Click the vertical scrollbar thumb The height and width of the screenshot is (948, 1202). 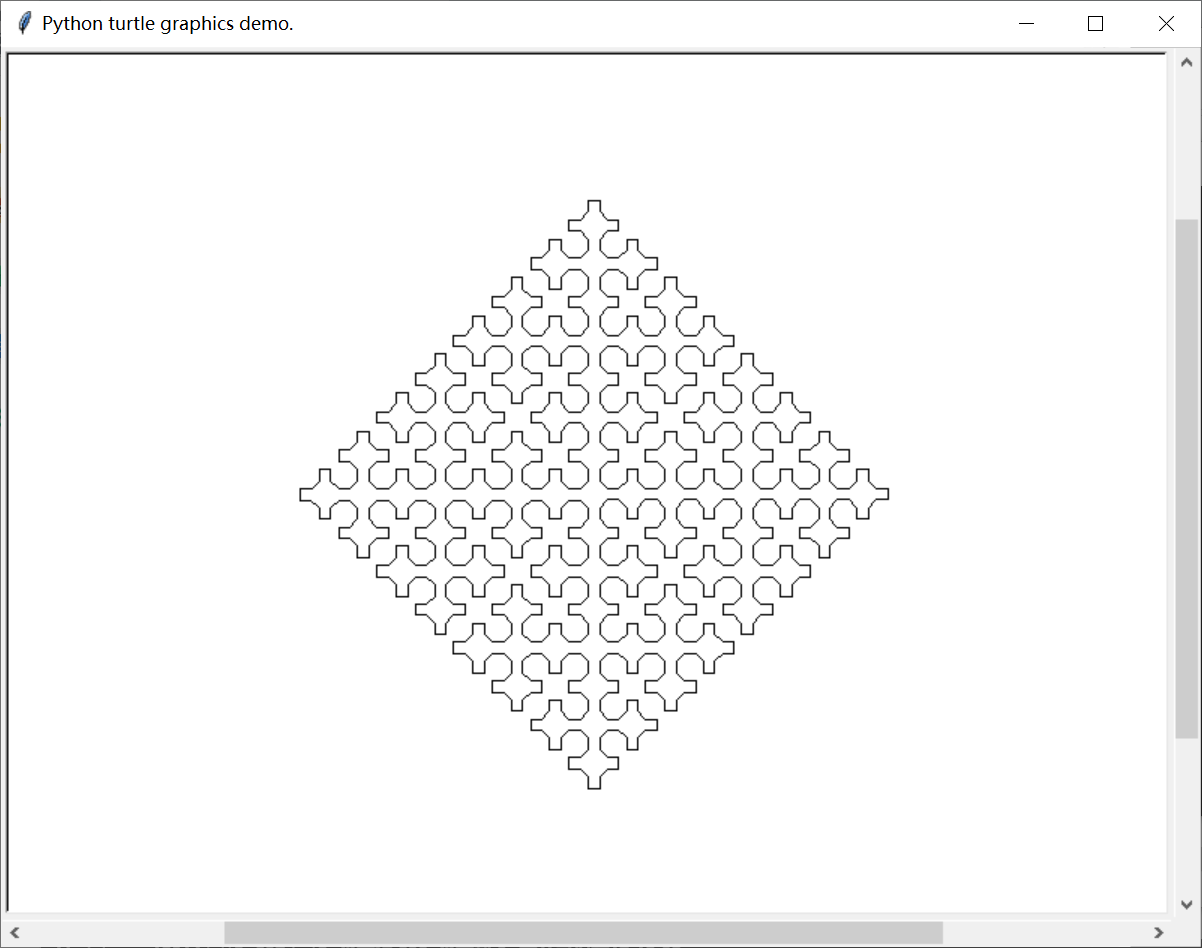click(x=1186, y=479)
